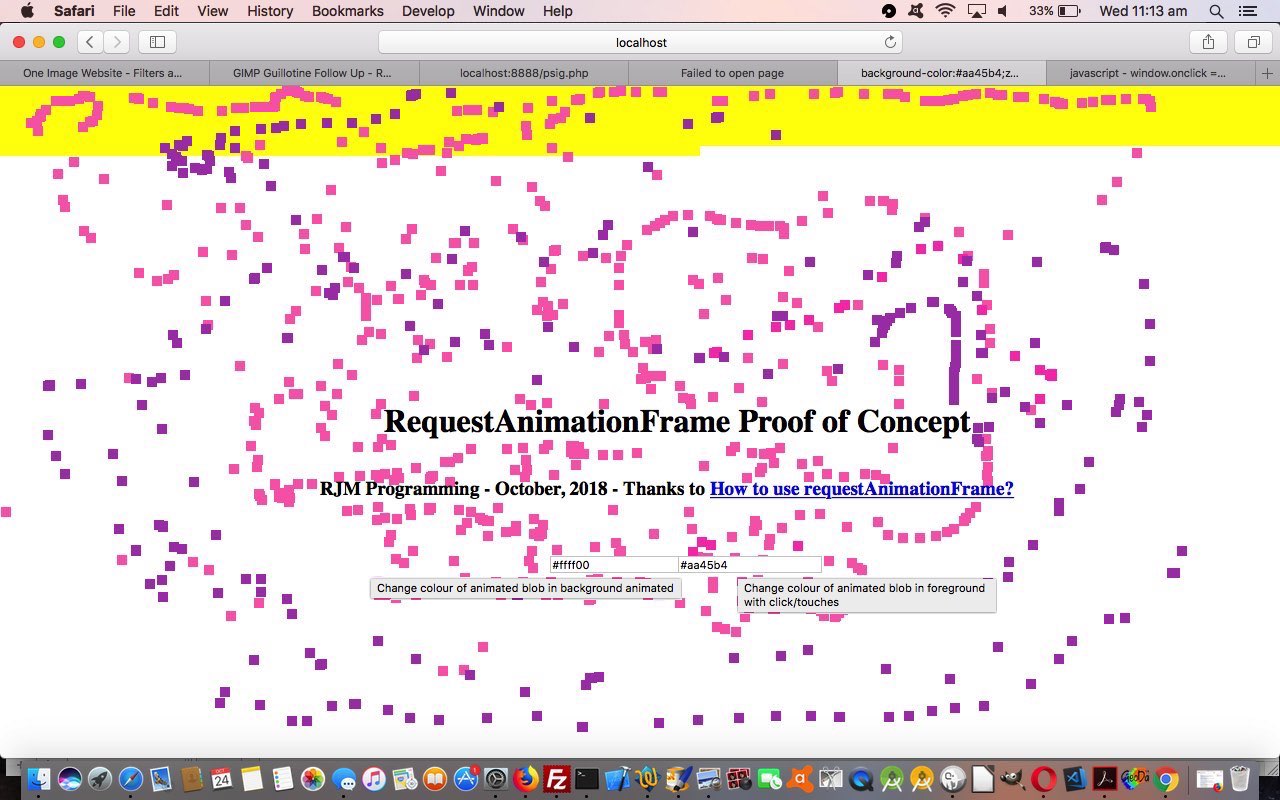The image size is (1280, 800).
Task: Open Photos app in the Dock
Action: [x=313, y=778]
